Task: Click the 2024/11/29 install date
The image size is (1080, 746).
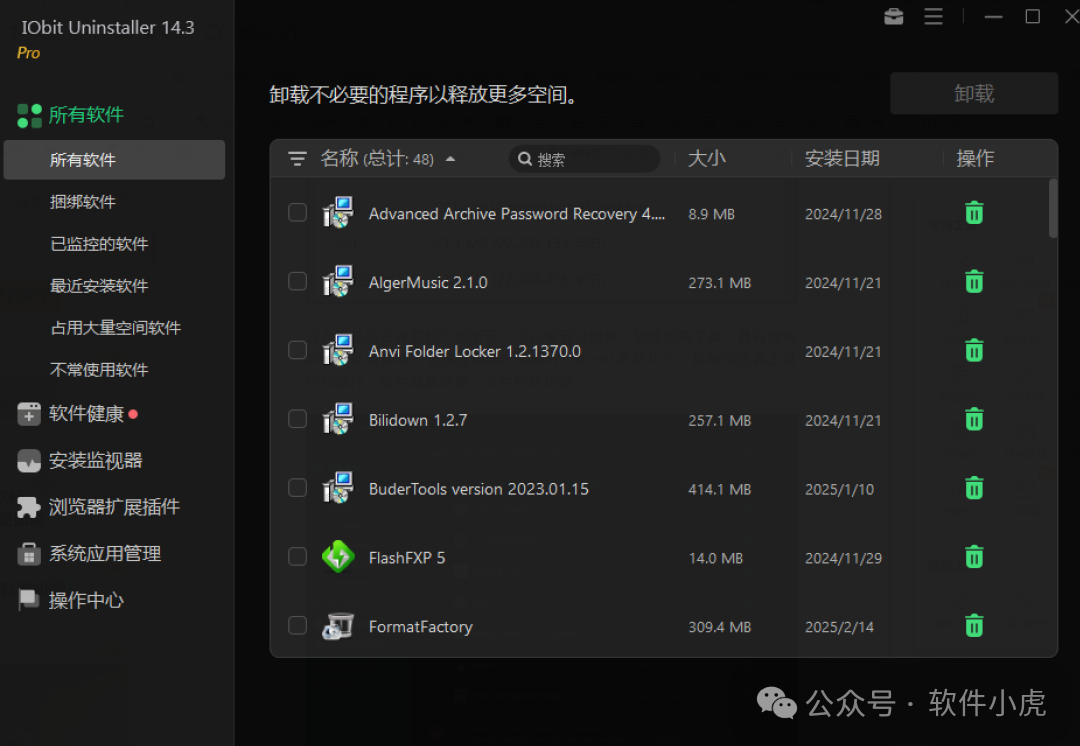Action: (x=843, y=559)
